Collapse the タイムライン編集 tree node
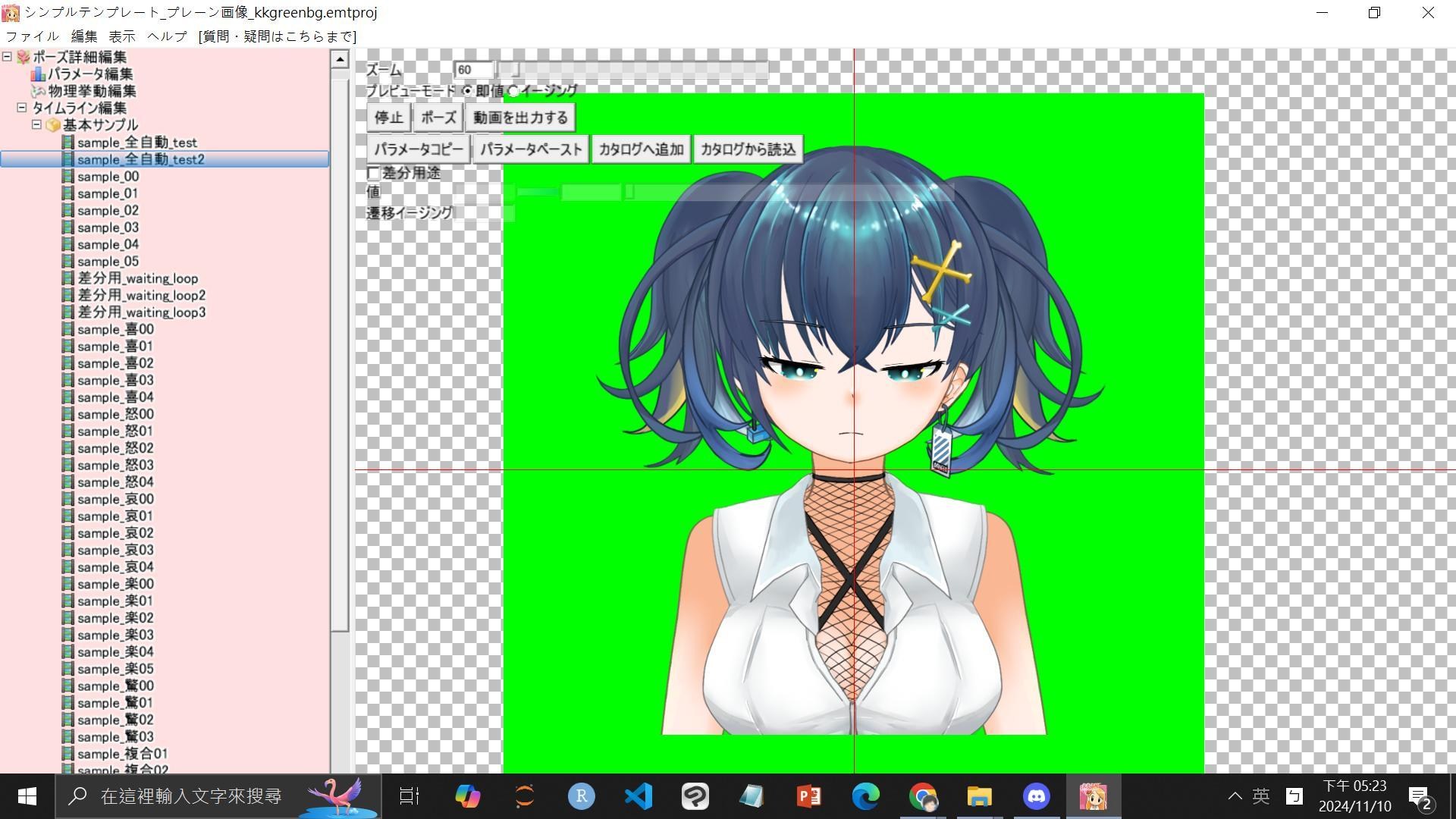This screenshot has height=819, width=1456. (x=22, y=108)
